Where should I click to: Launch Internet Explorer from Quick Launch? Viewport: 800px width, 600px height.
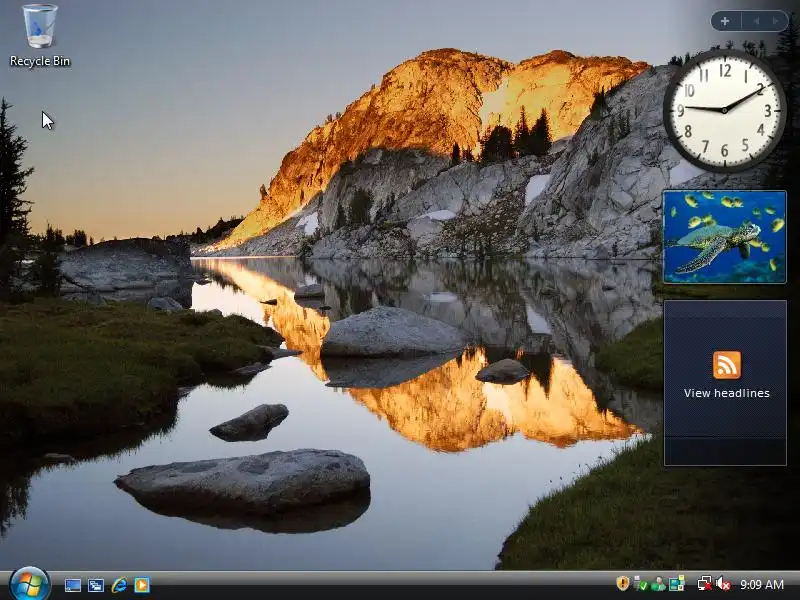(119, 585)
